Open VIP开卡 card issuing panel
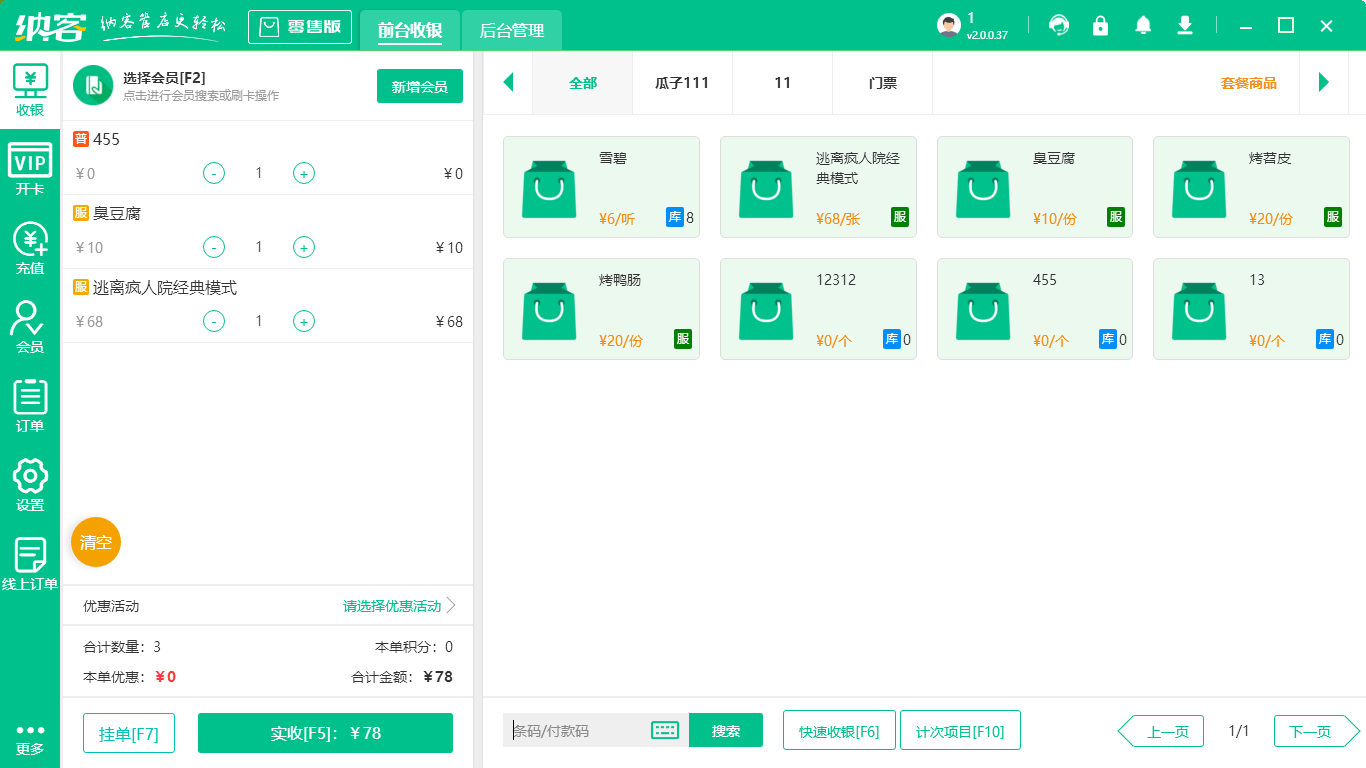The height and width of the screenshot is (768, 1366). pyautogui.click(x=30, y=168)
